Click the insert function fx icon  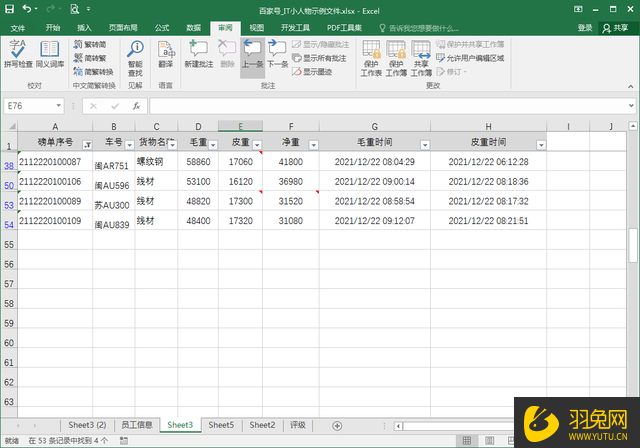pos(136,106)
